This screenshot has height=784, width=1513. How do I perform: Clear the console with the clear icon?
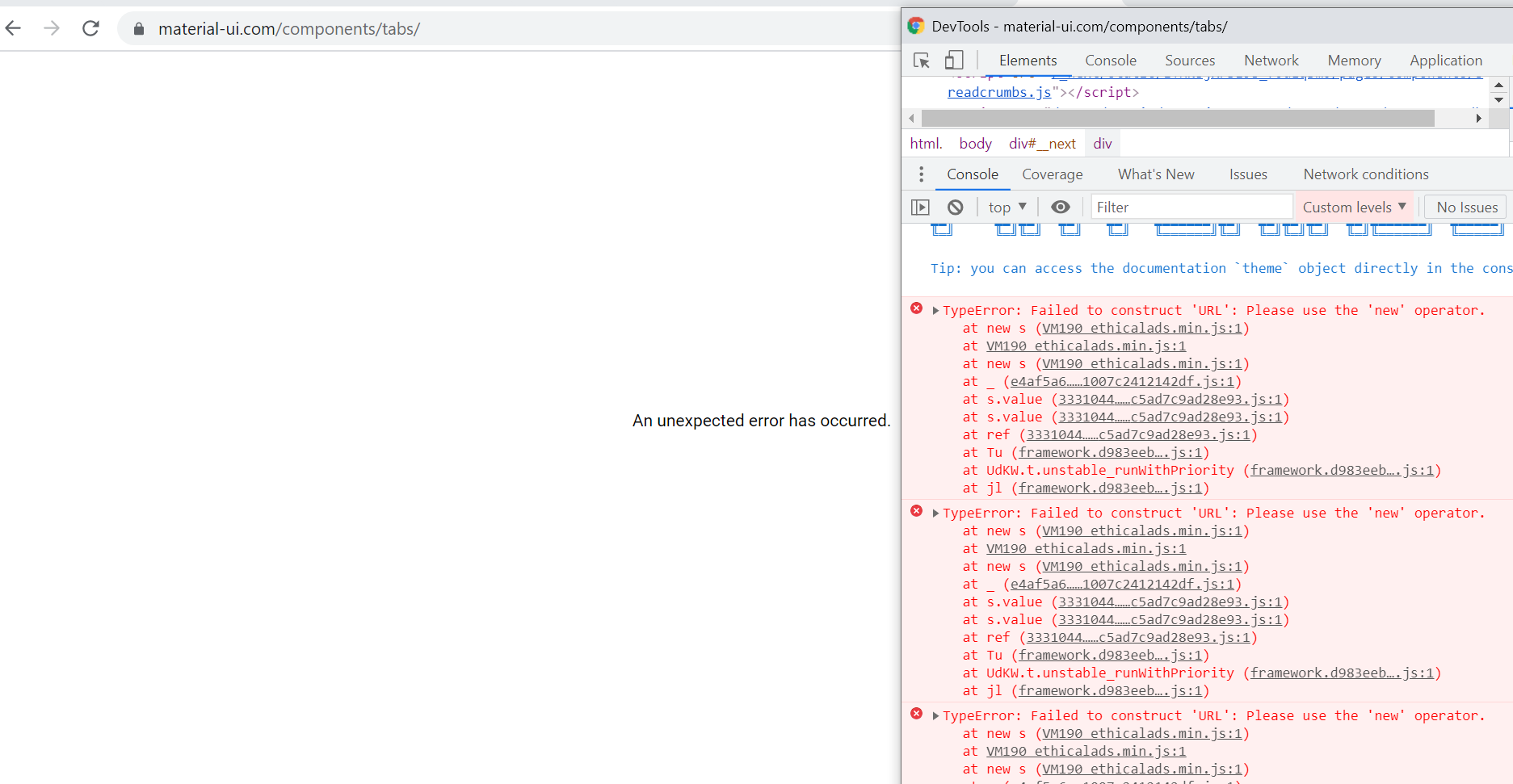956,207
